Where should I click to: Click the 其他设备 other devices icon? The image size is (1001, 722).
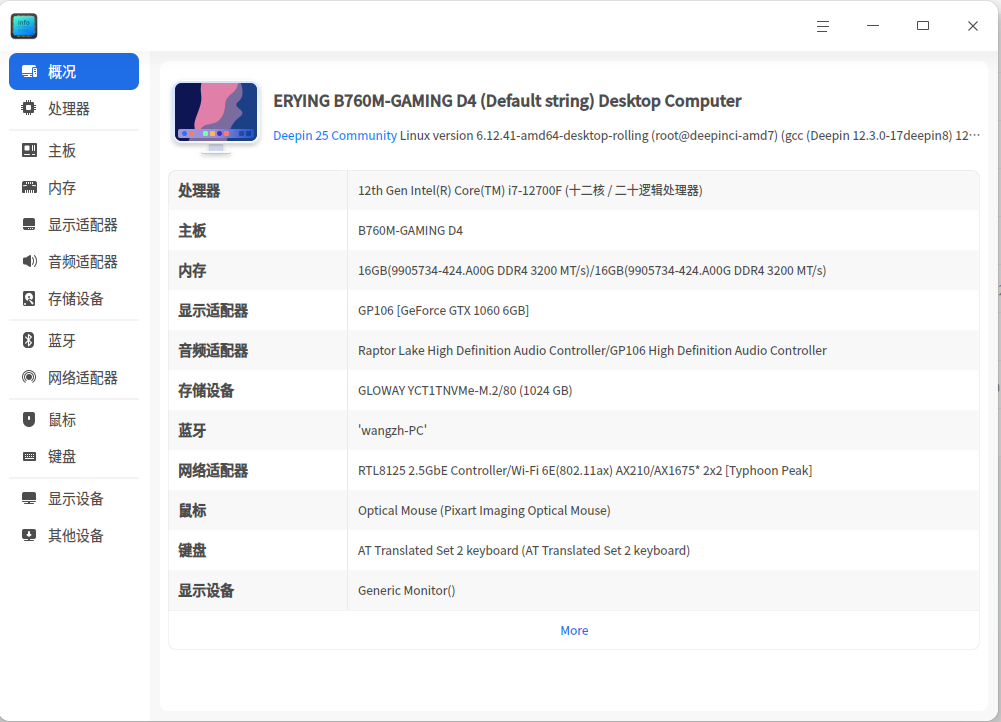[x=29, y=536]
